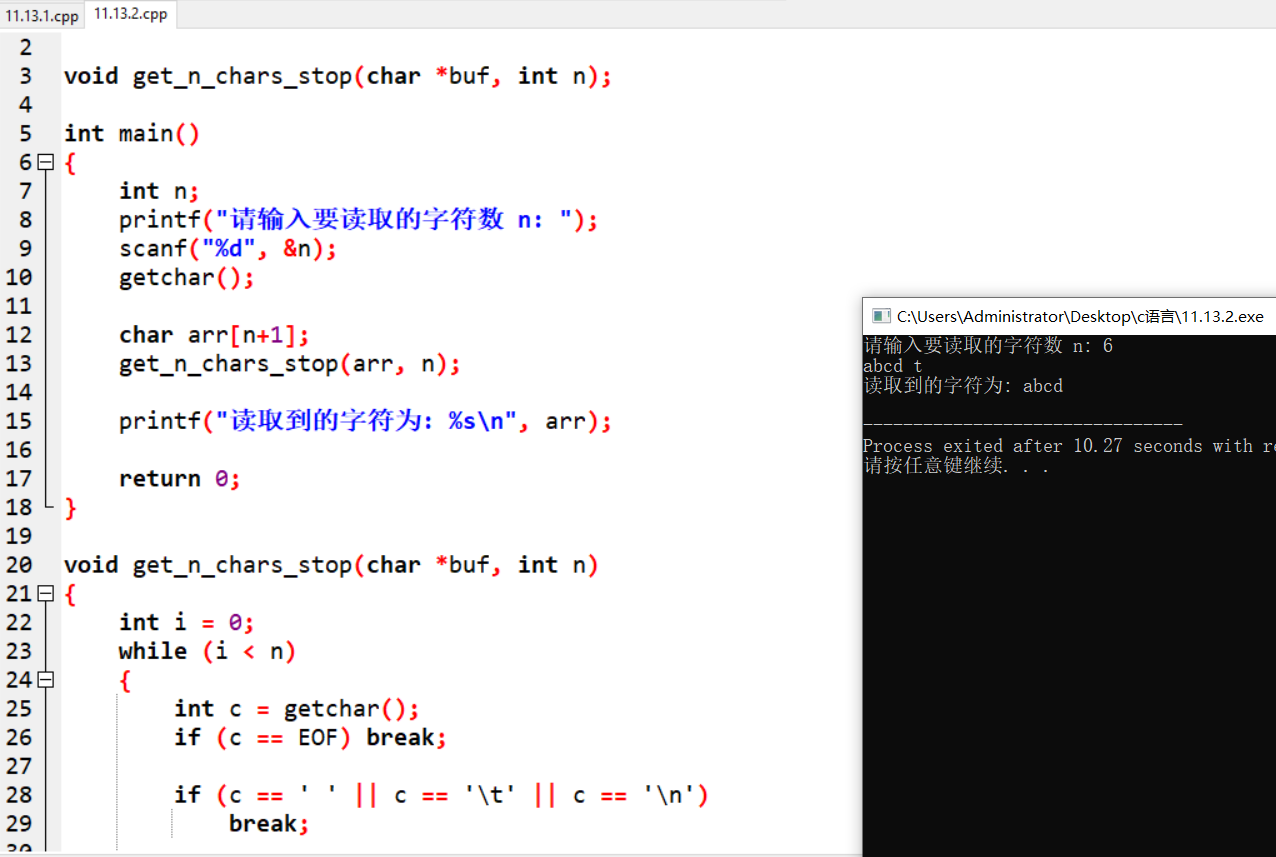
Task: Click the 'while (i < n)' statement
Action: (x=207, y=652)
